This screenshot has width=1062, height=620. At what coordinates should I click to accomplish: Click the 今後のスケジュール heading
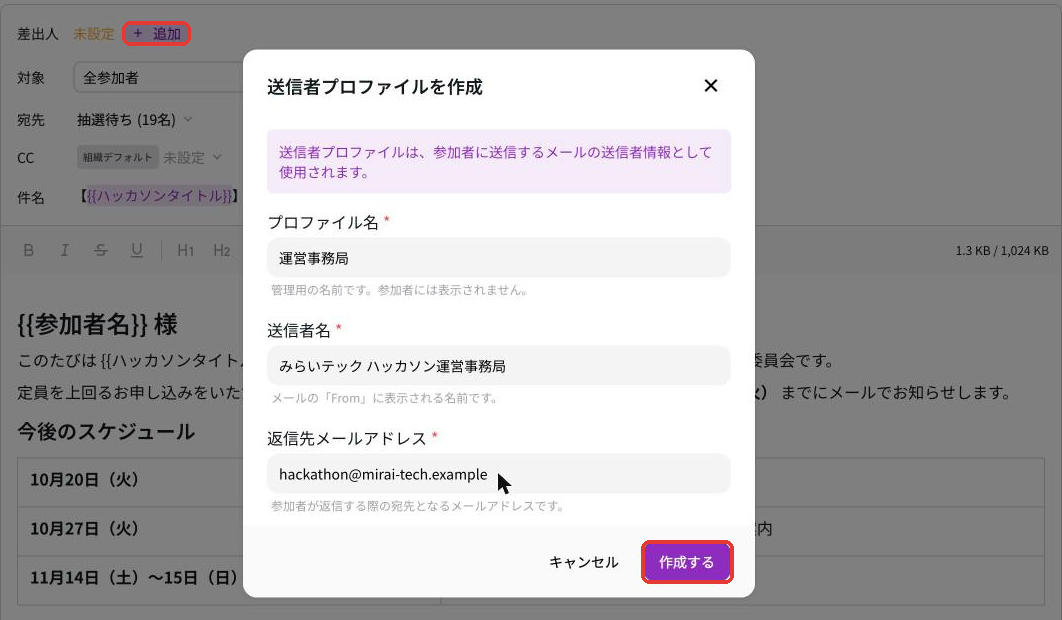point(106,432)
